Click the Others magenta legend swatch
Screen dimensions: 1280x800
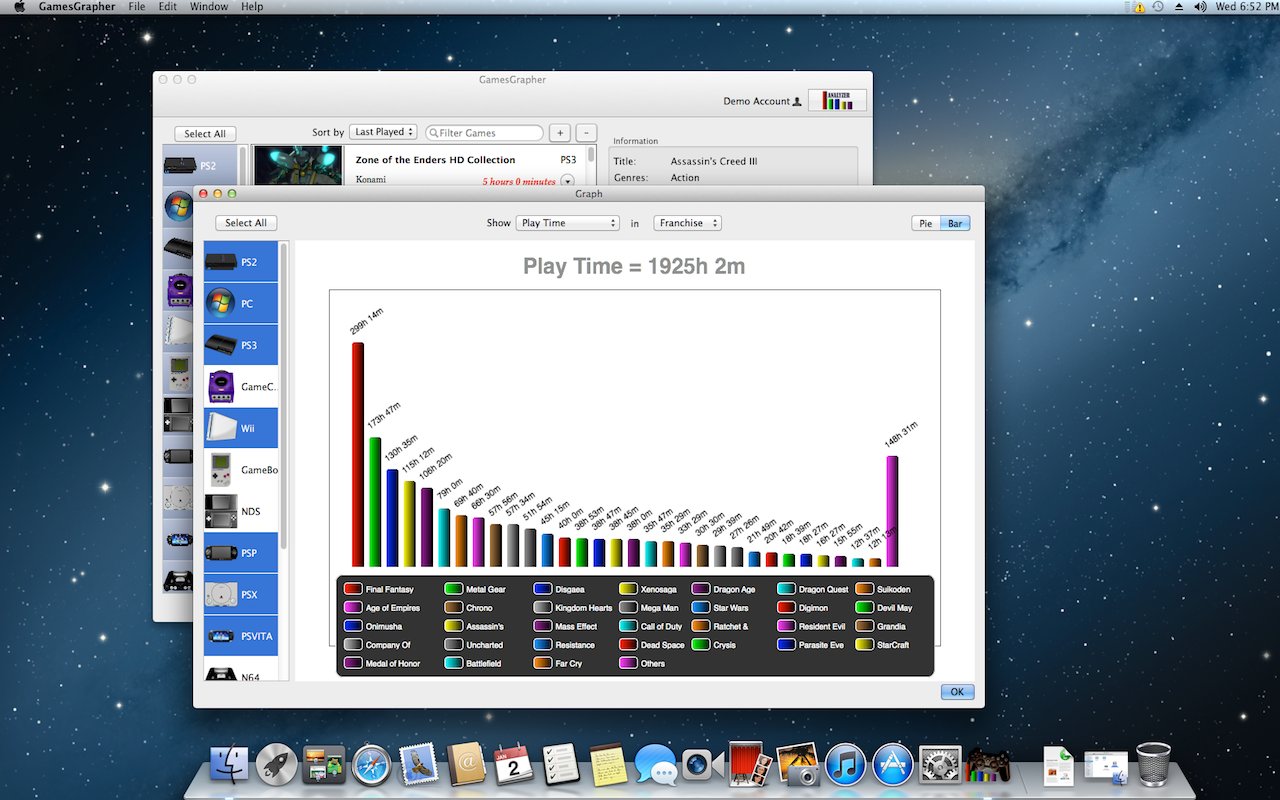[x=628, y=663]
